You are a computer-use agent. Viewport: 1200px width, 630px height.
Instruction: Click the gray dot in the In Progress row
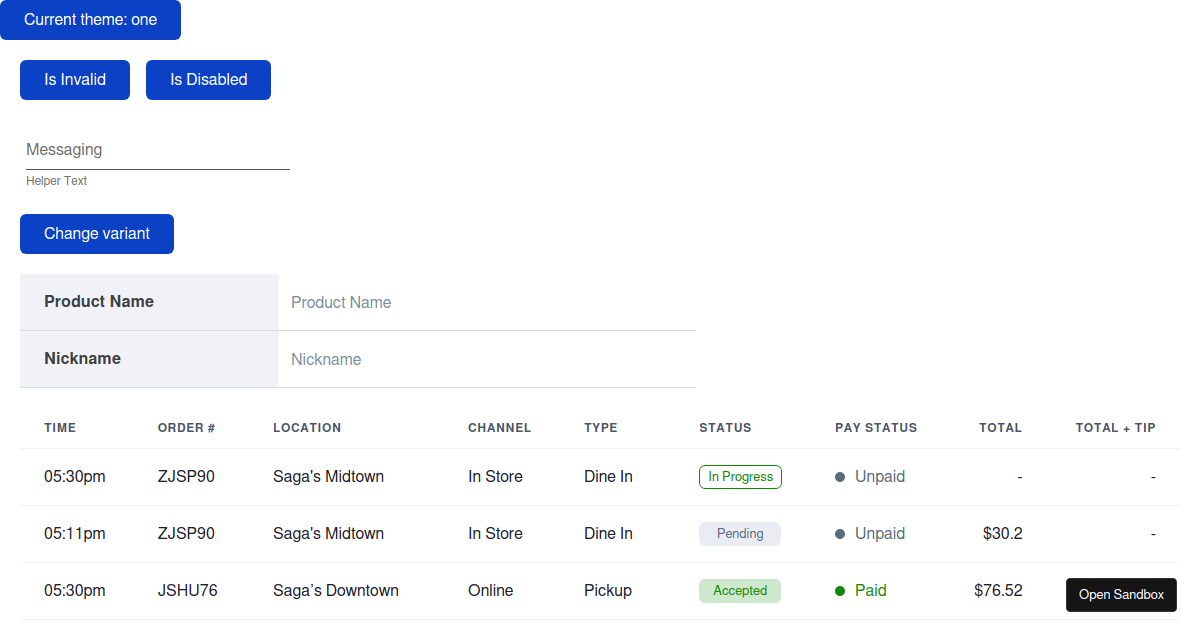840,477
